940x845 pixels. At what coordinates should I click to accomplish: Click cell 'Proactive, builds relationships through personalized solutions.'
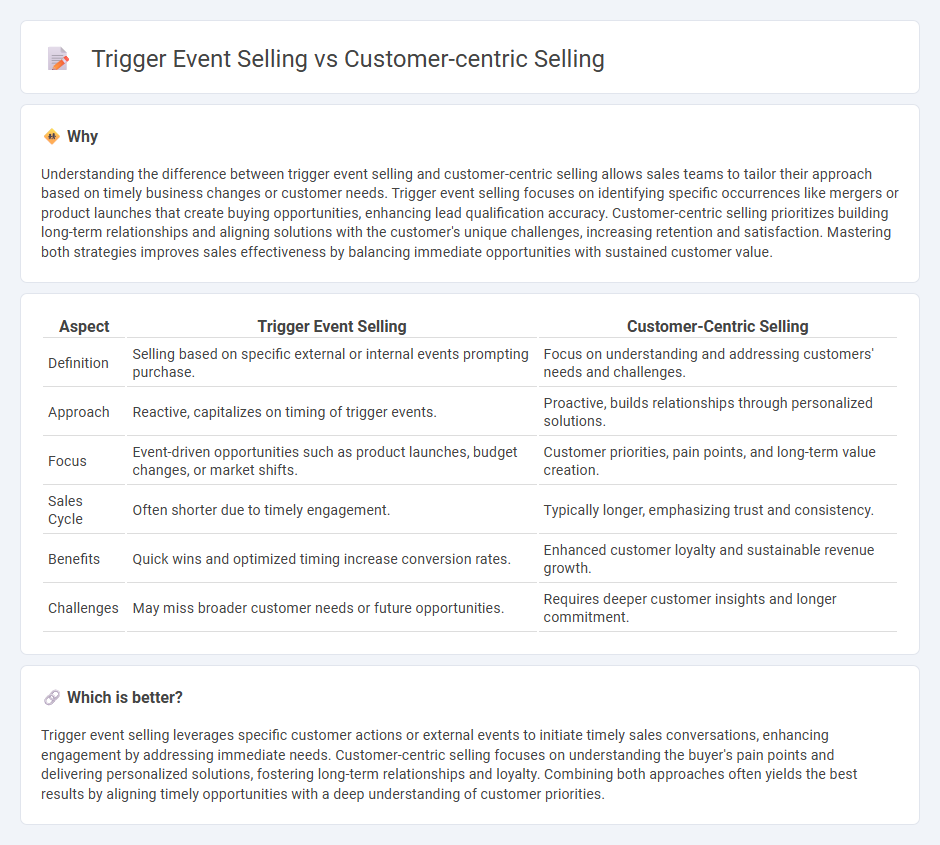tap(718, 412)
